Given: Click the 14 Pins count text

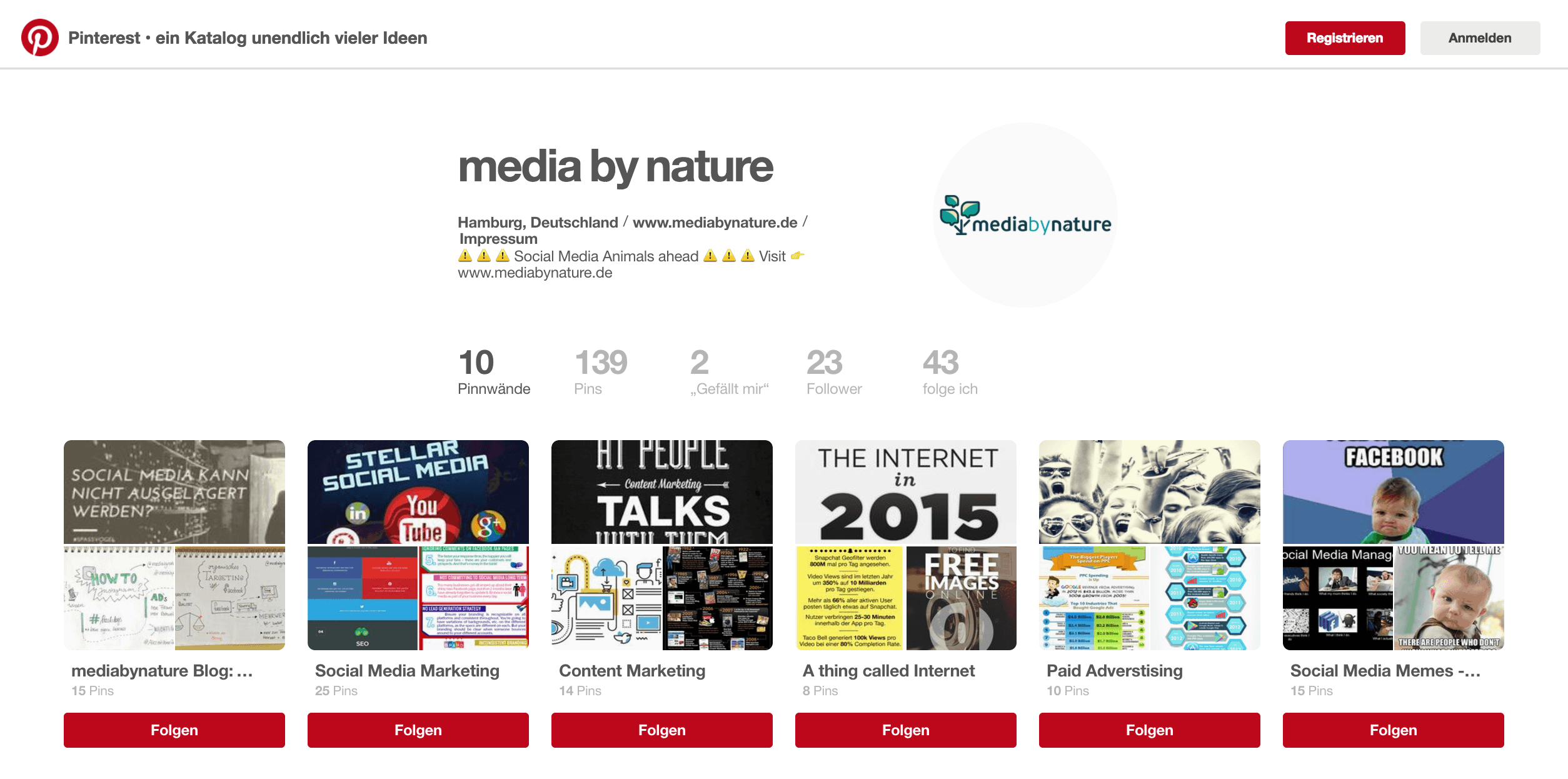Looking at the screenshot, I should point(580,691).
